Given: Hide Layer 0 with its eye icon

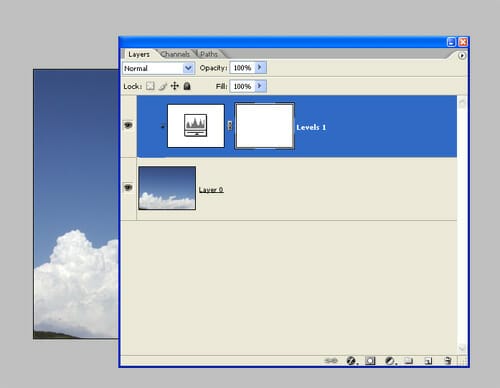Looking at the screenshot, I should pos(128,188).
